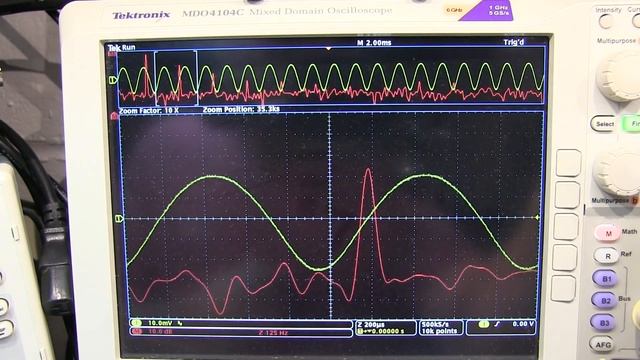Hit the R Ref button
The image size is (640, 360).
(x=607, y=256)
